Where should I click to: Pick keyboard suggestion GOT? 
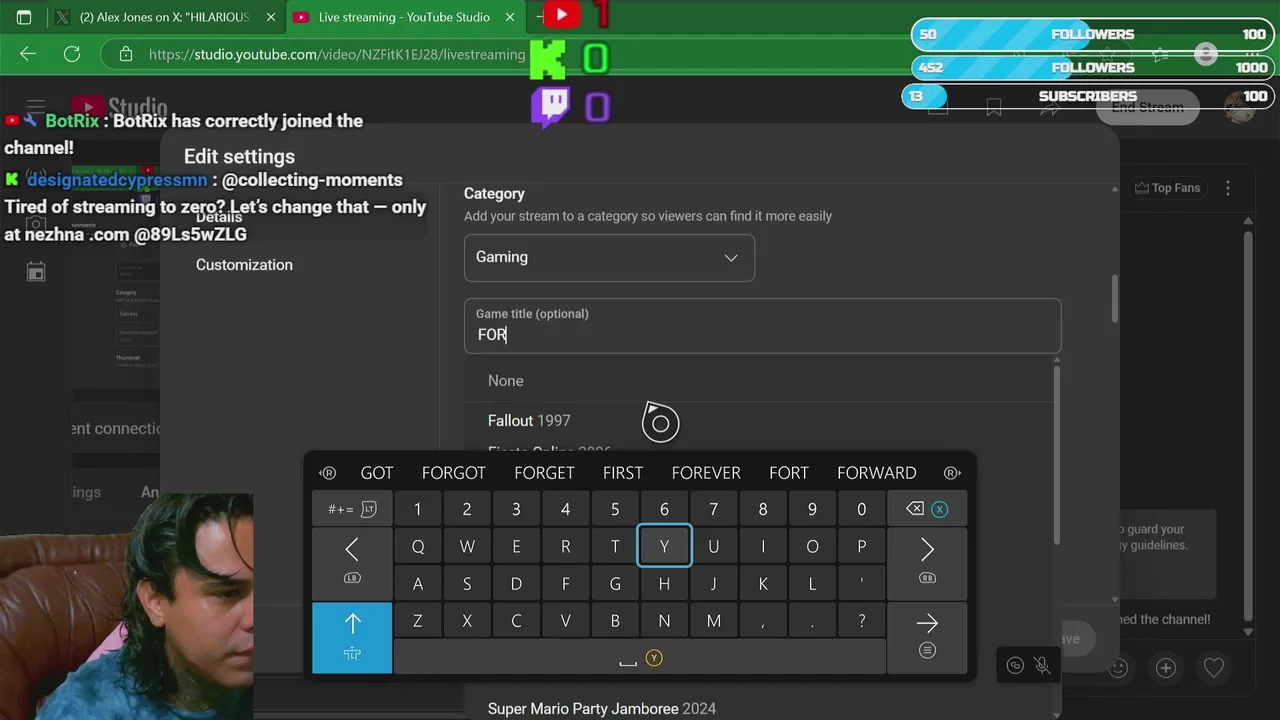(x=377, y=473)
